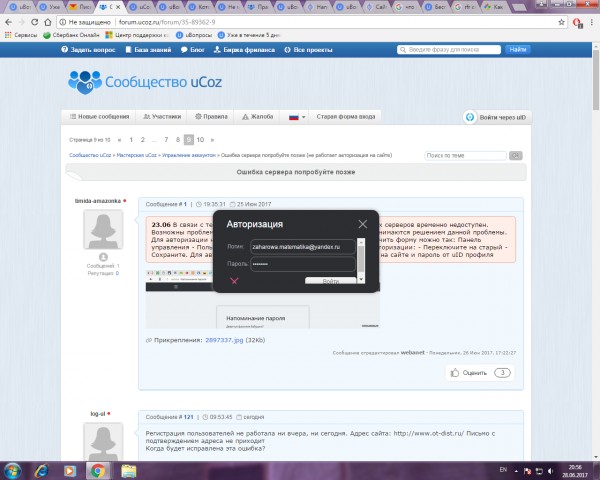Open uВопросы bookmark

pyautogui.click(x=194, y=35)
